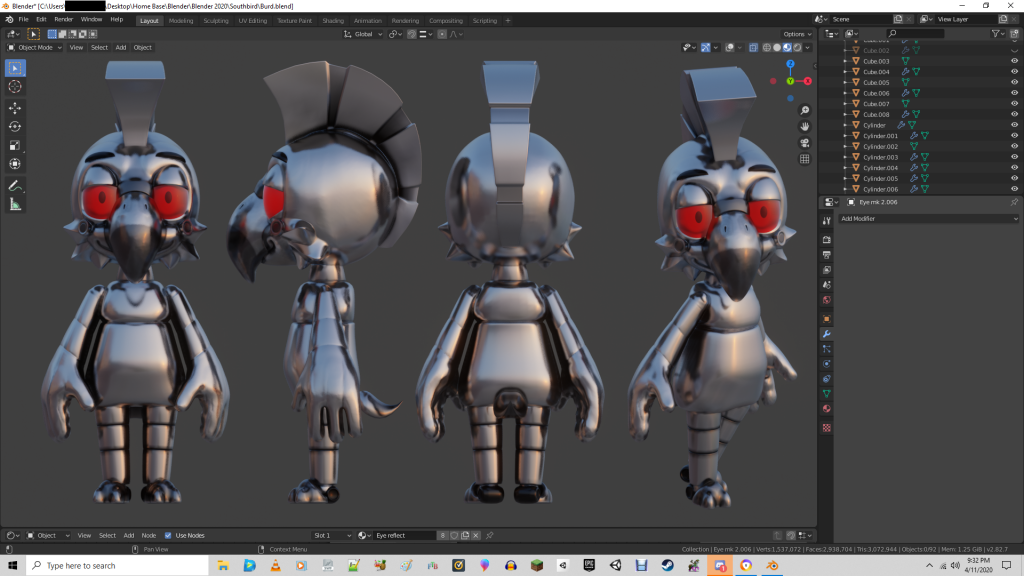Open the Object Mode dropdown
Viewport: 1024px width, 576px height.
pos(35,47)
